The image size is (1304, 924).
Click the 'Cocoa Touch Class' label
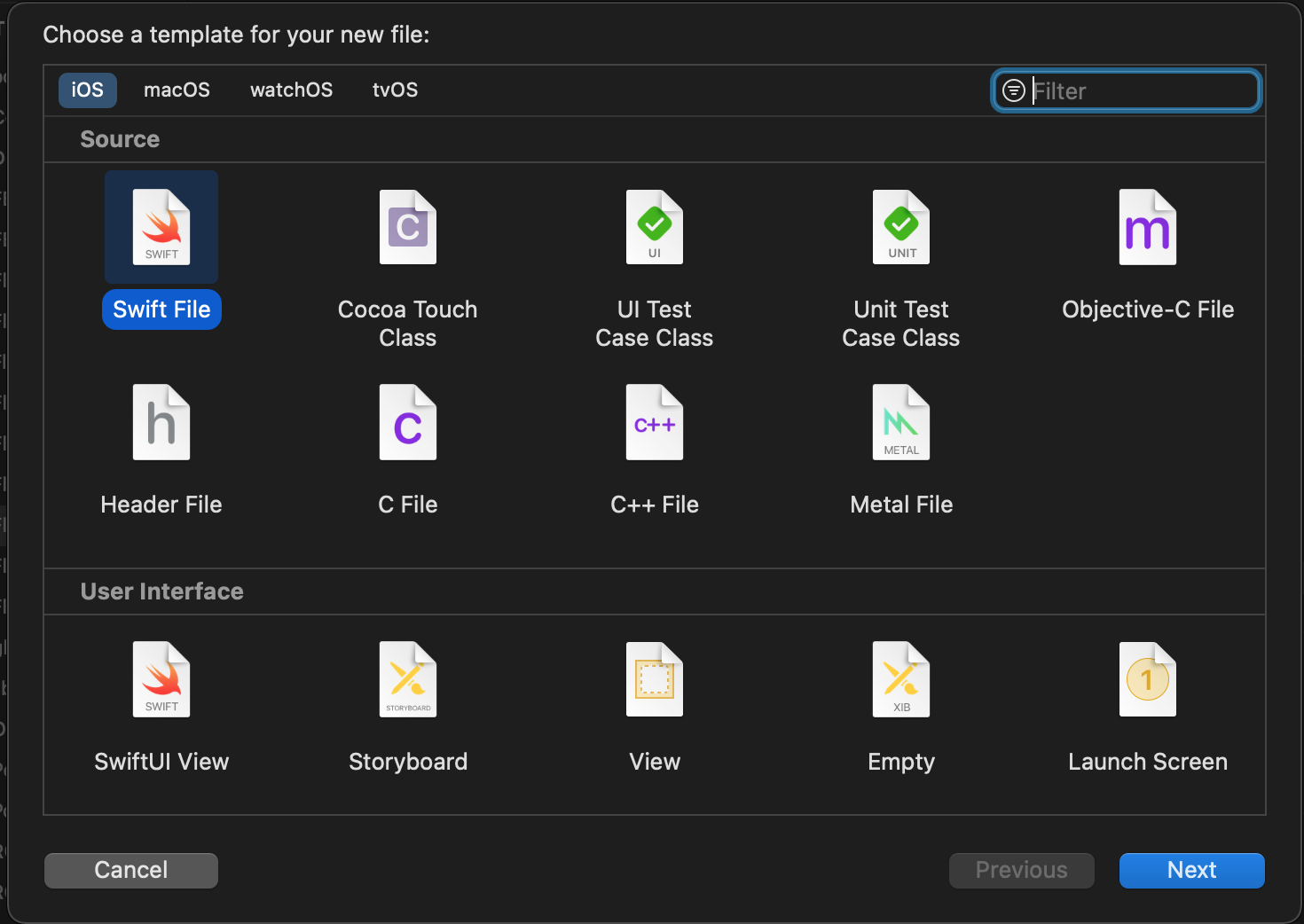click(x=408, y=324)
